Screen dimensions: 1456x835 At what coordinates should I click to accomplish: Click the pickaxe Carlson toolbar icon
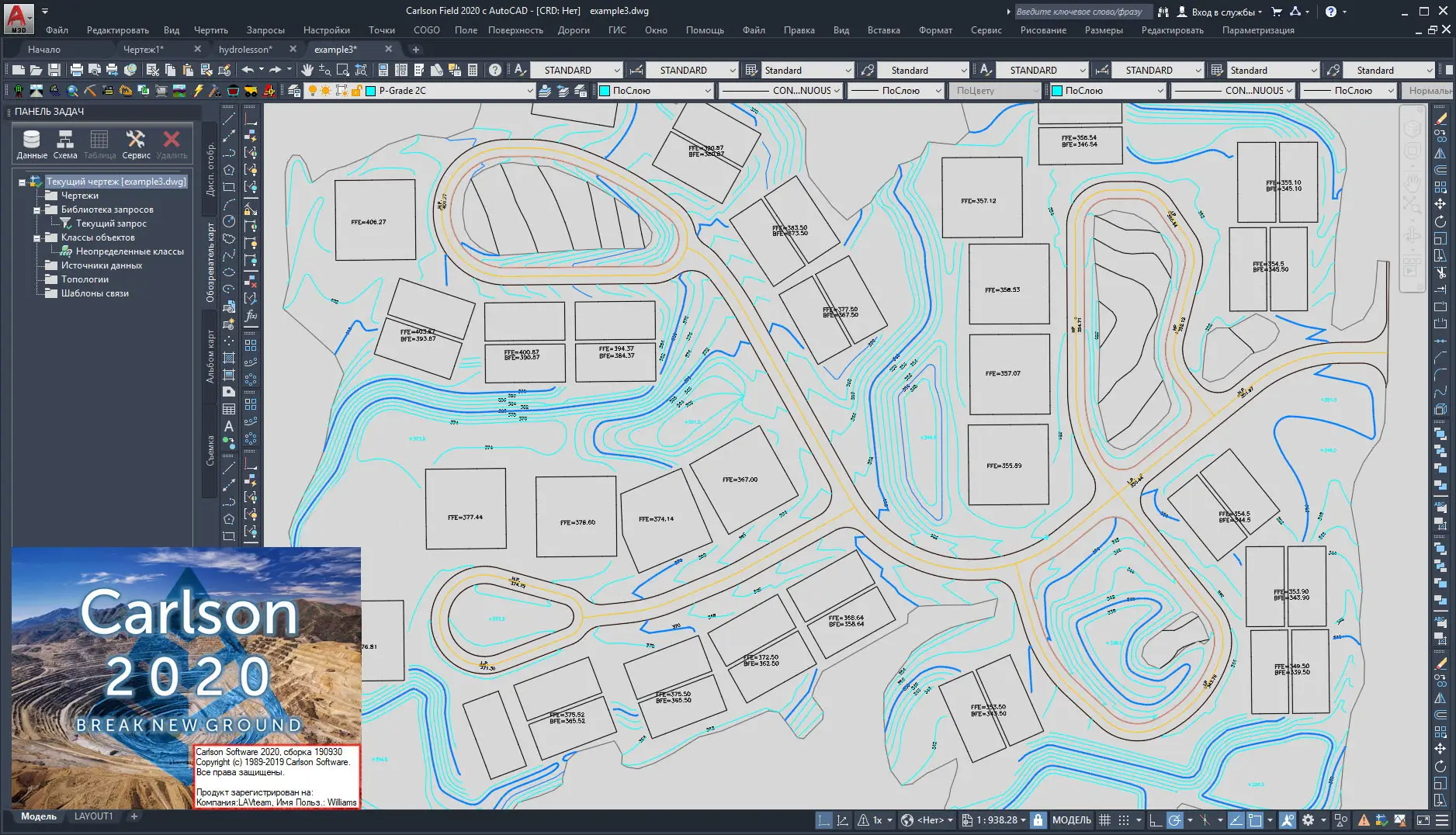[90, 91]
